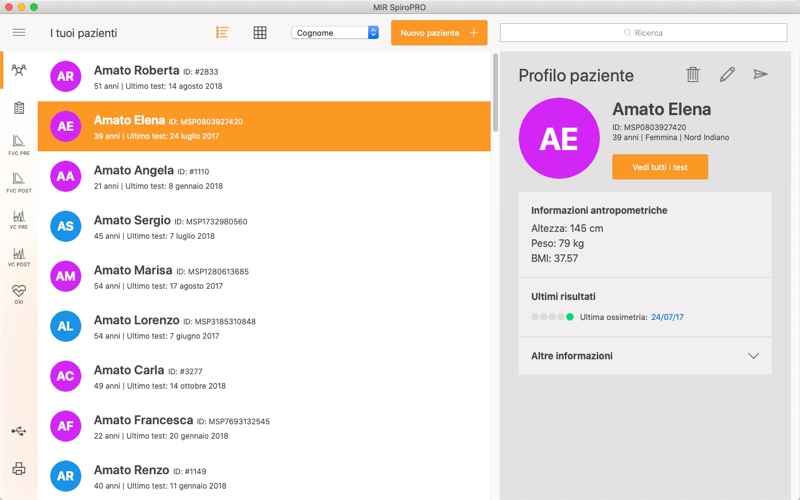The height and width of the screenshot is (500, 800).
Task: Click the I tuoi pazienti heading
Action: point(84,33)
